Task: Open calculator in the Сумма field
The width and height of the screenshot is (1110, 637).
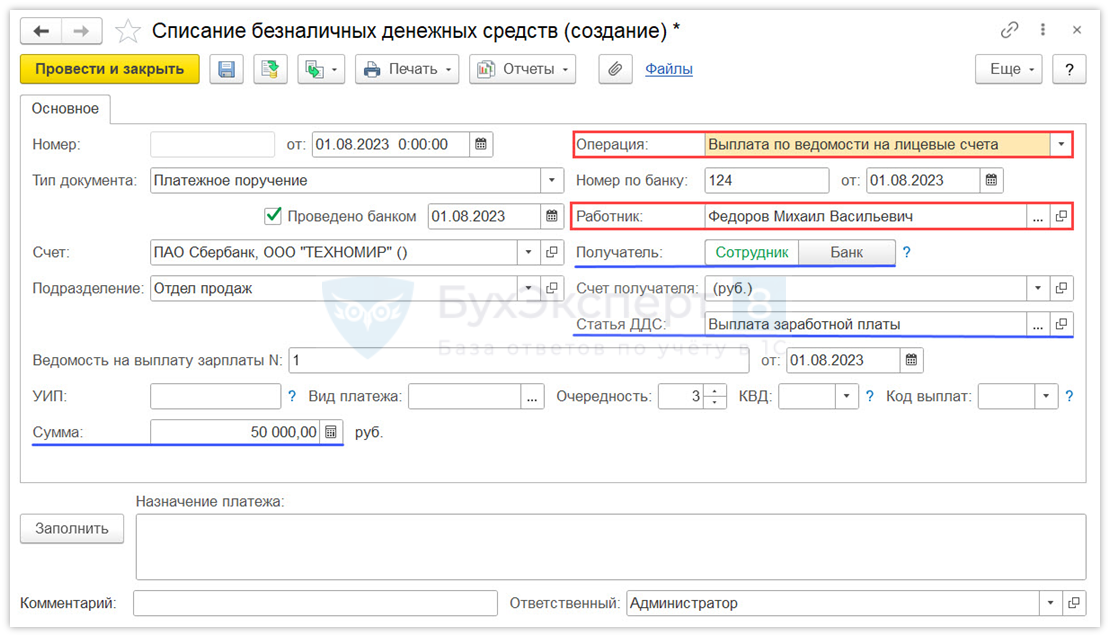Action: [331, 432]
